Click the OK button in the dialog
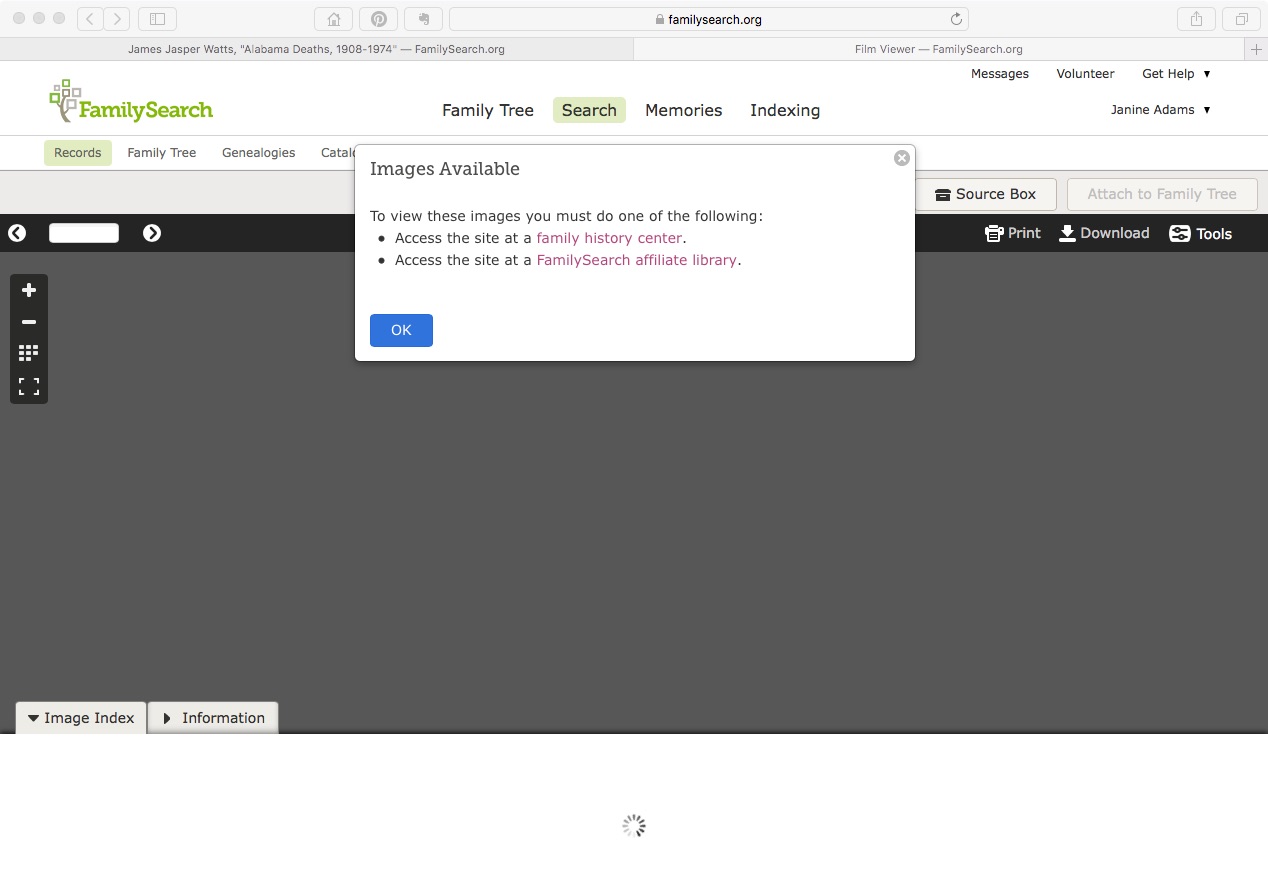 [x=400, y=330]
